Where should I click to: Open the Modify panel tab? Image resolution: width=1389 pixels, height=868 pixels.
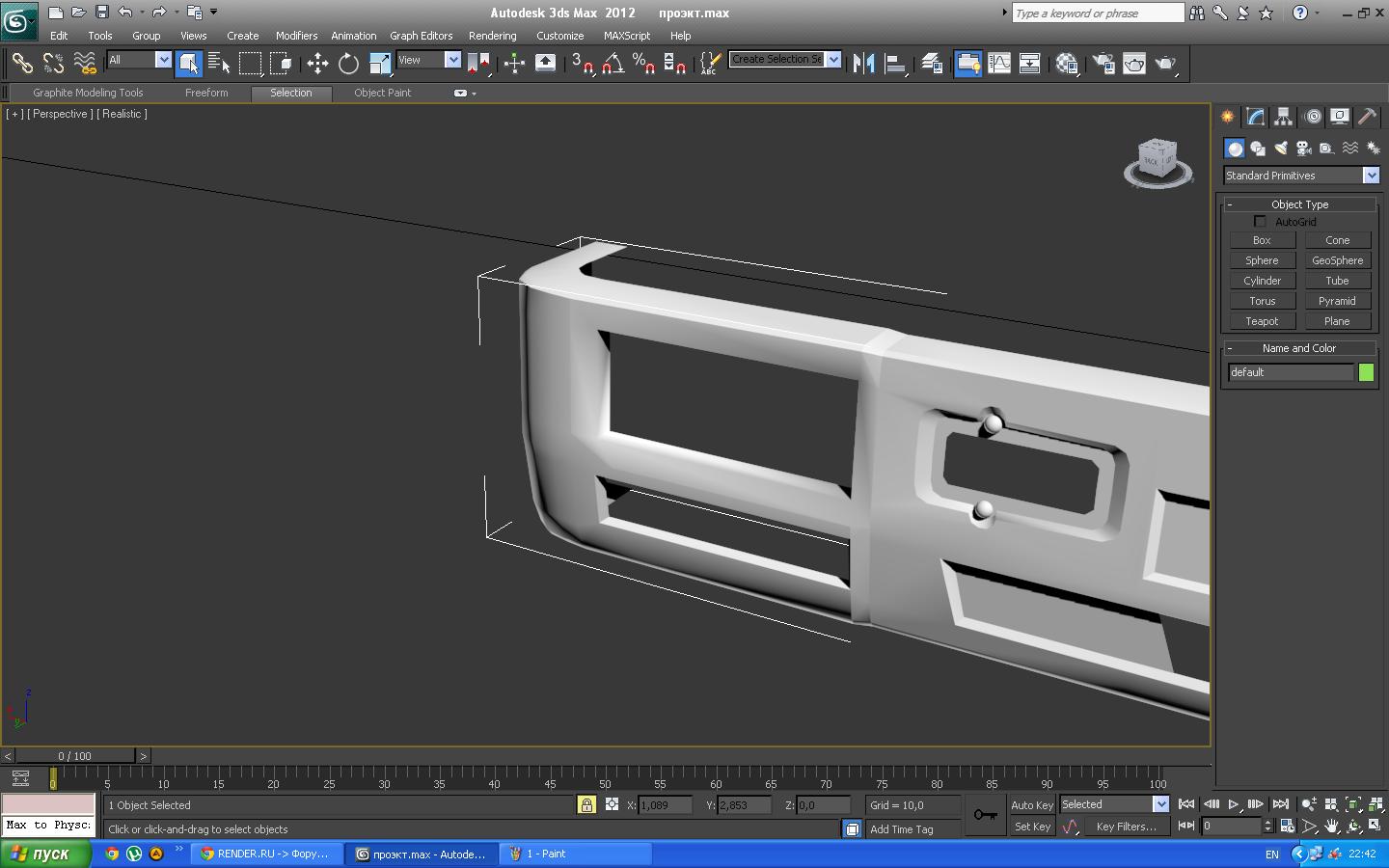coord(1255,117)
